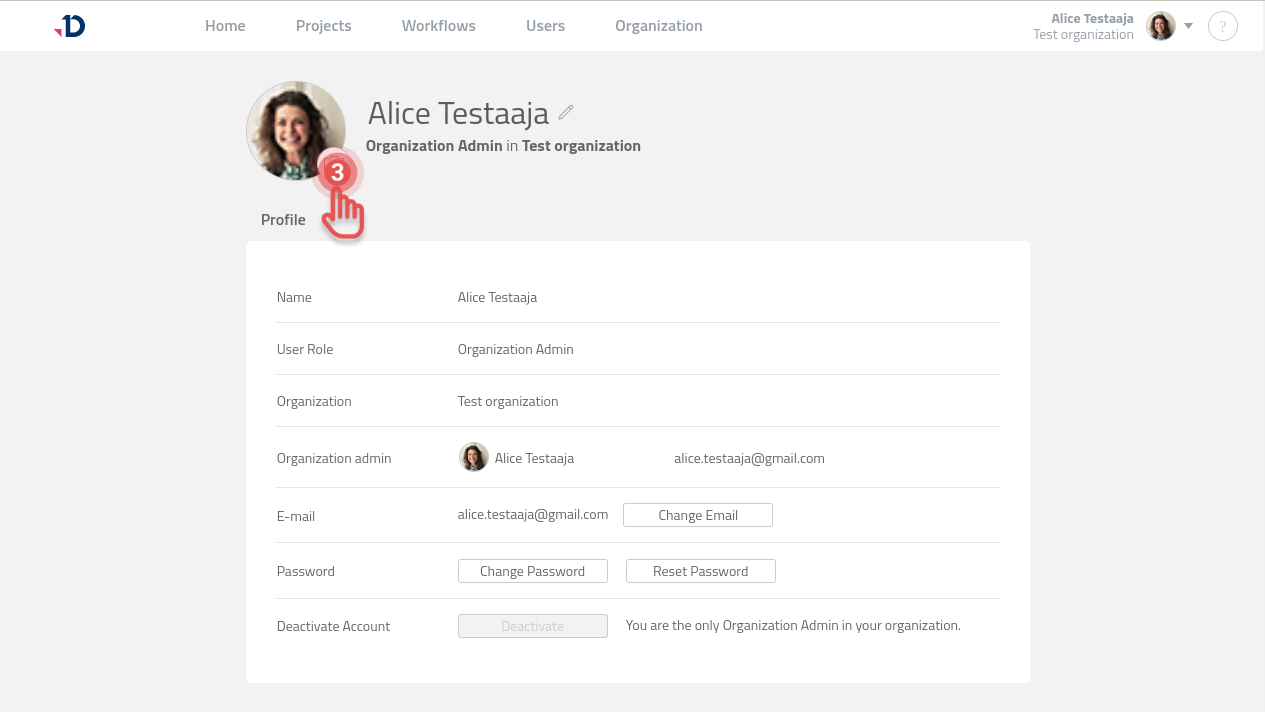The height and width of the screenshot is (712, 1265).
Task: Click the Organization admin's email address
Action: click(749, 458)
